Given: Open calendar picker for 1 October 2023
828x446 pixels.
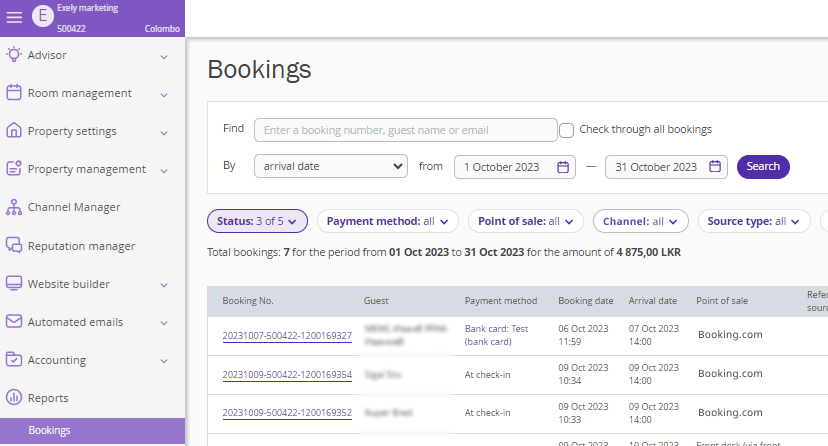Looking at the screenshot, I should [563, 167].
